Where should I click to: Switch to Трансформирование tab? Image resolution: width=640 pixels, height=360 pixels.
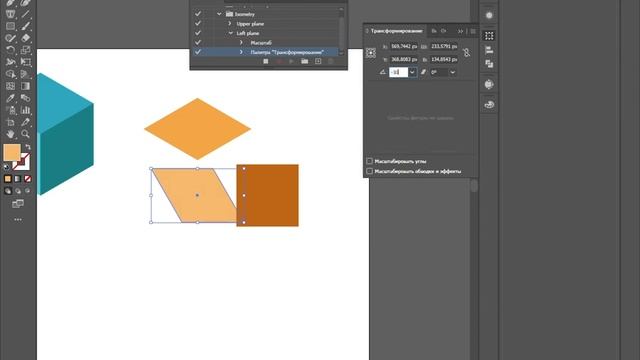pos(396,31)
